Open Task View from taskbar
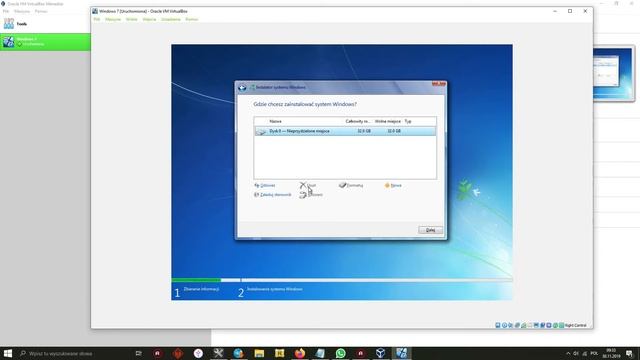This screenshot has width=640, height=360. pos(138,353)
